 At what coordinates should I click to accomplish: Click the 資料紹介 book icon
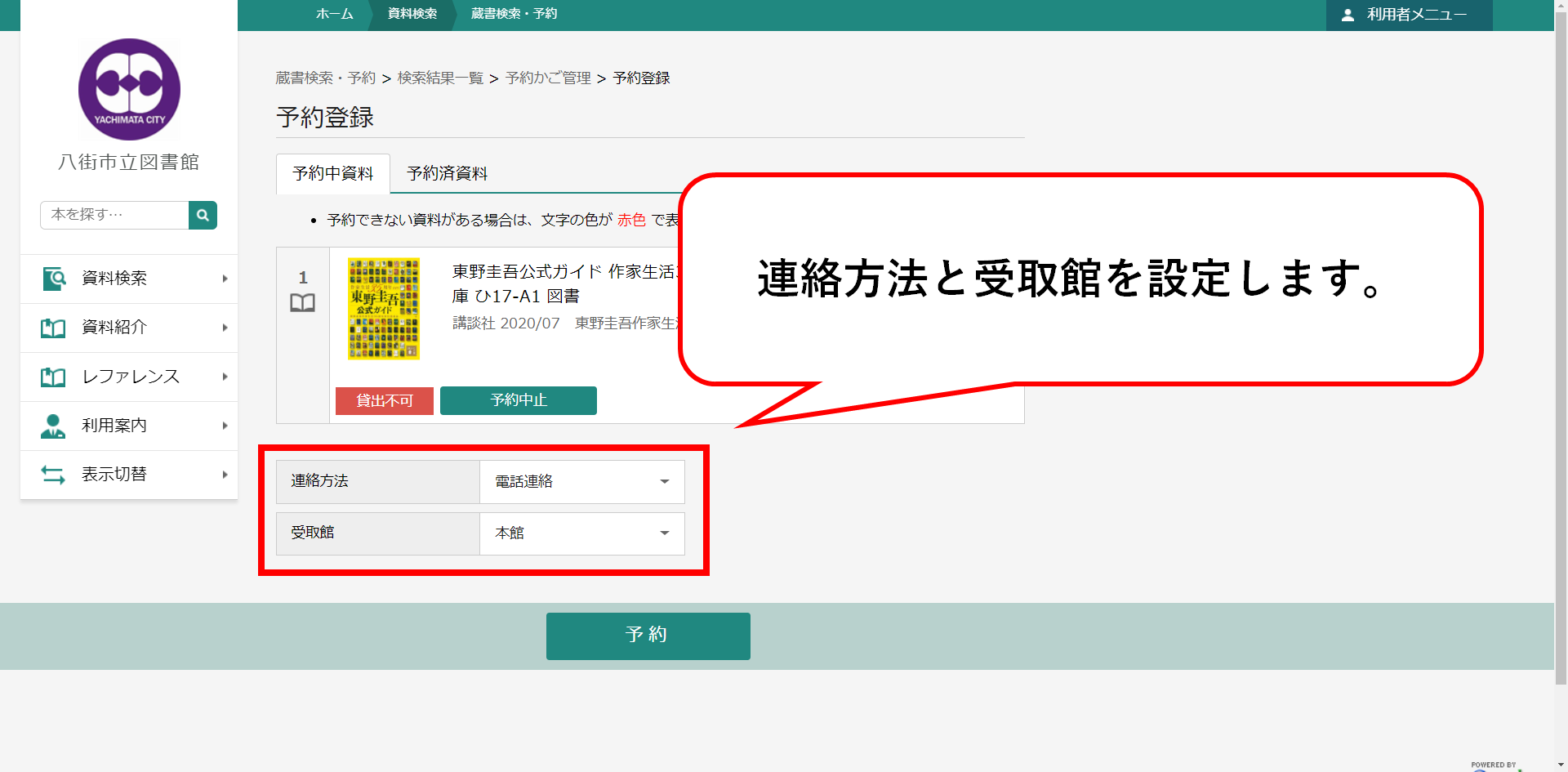click(54, 328)
